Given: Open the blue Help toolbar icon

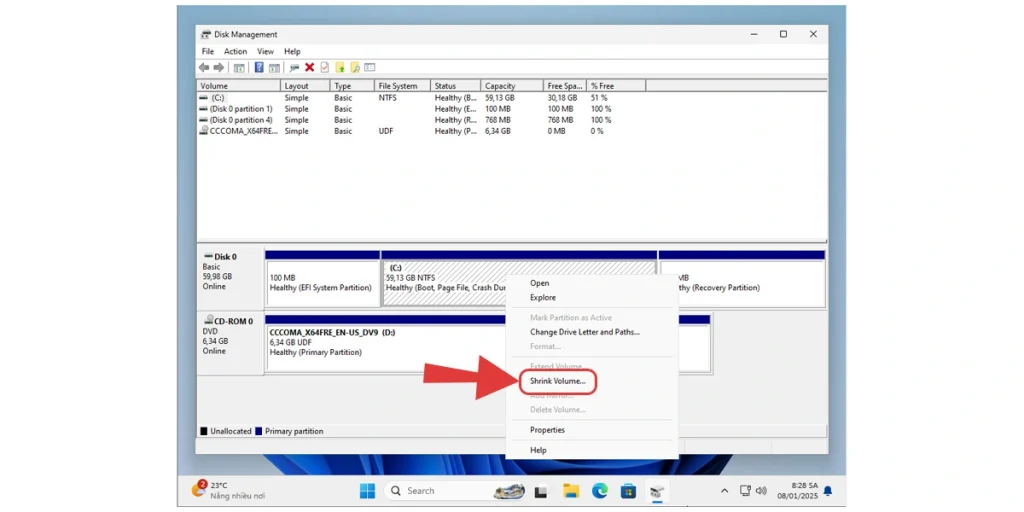Looking at the screenshot, I should [259, 67].
